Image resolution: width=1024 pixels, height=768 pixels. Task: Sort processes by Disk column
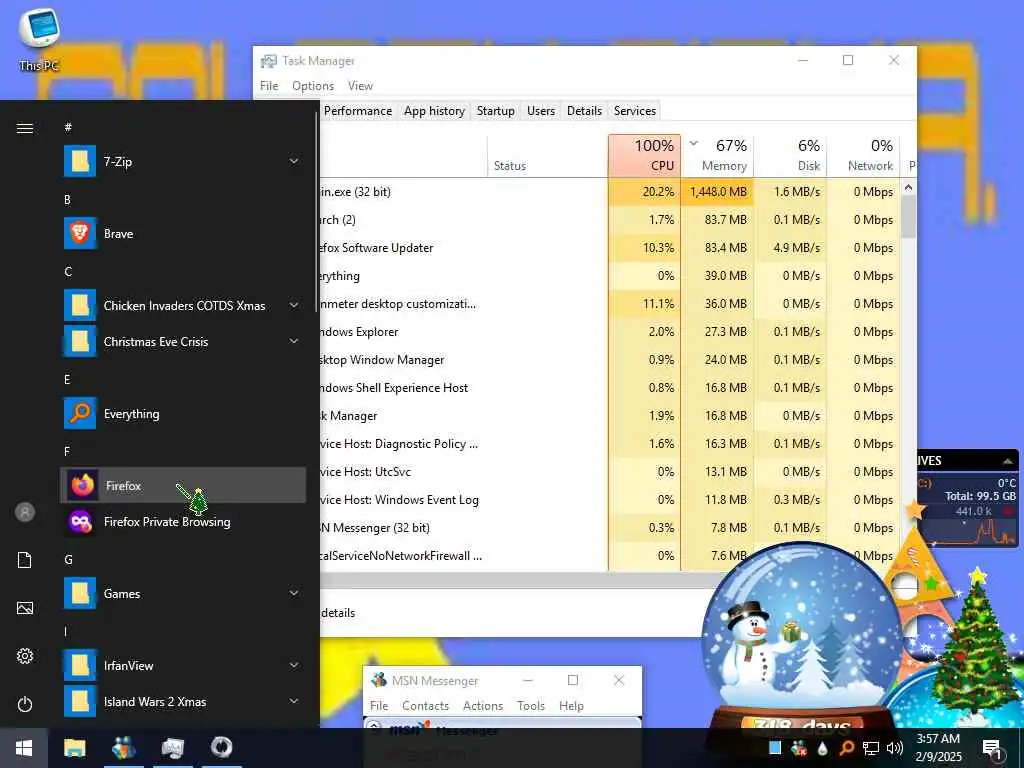tap(790, 155)
